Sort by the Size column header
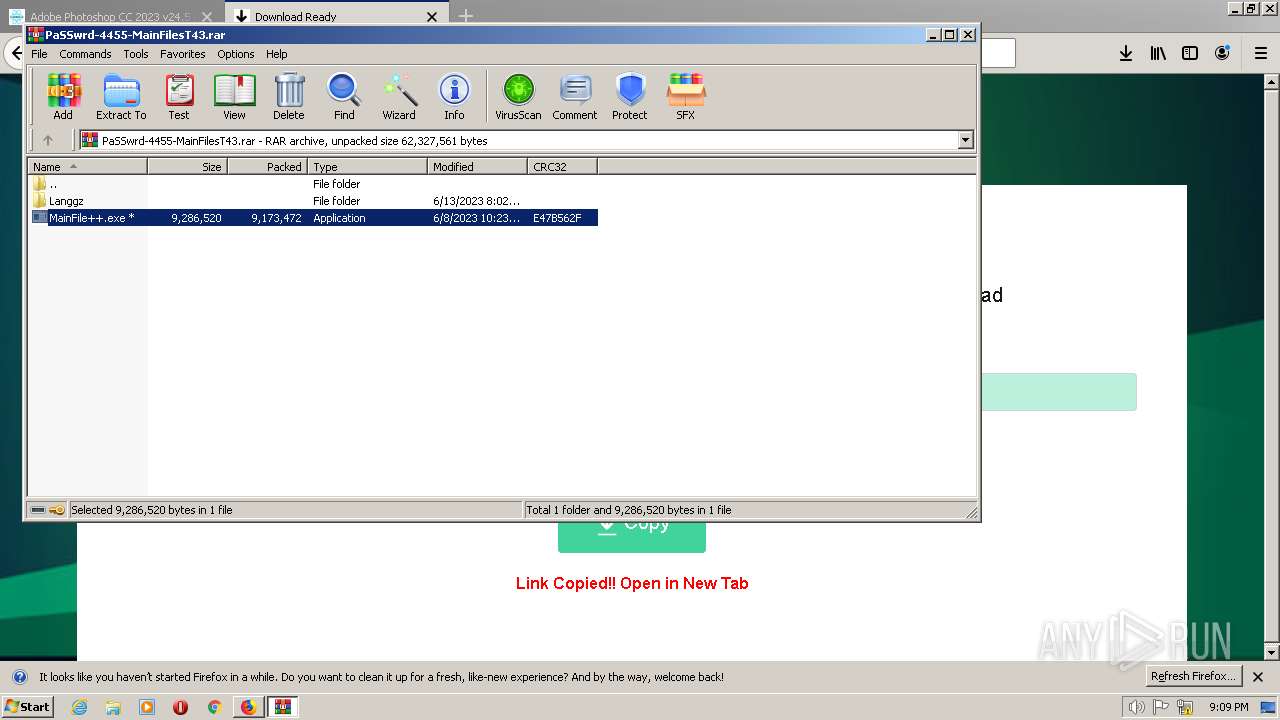 [188, 167]
